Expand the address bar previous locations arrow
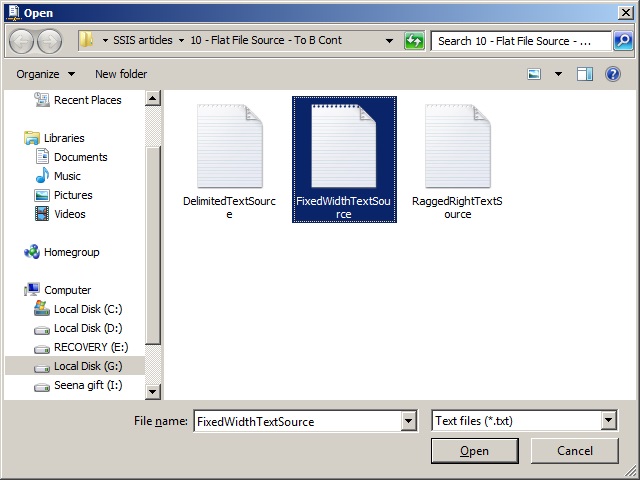This screenshot has width=640, height=480. pyautogui.click(x=389, y=40)
